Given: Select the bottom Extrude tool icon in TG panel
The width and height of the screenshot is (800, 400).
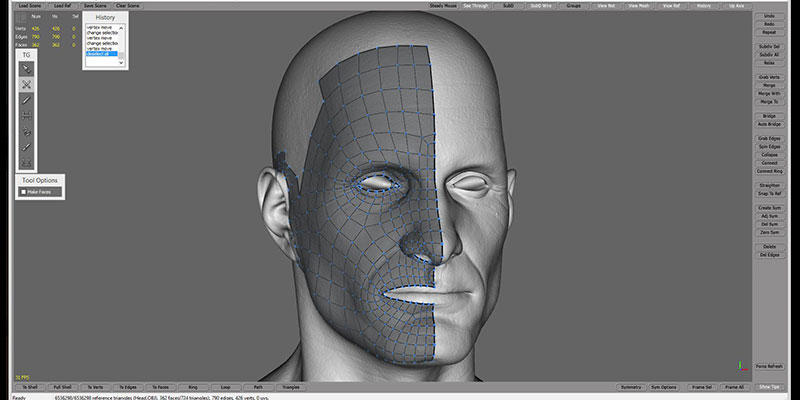Looking at the screenshot, I should (x=27, y=163).
